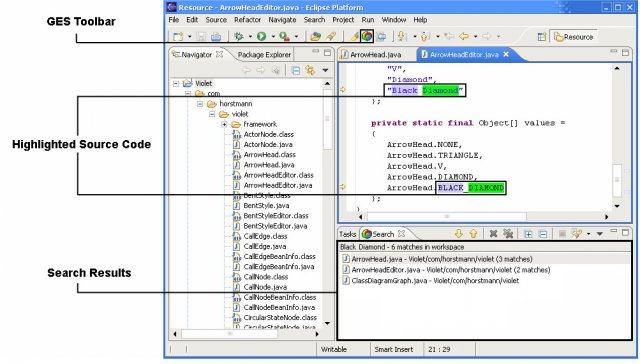The width and height of the screenshot is (640, 364).
Task: Close the ArrowHeadEditor.java editor tab
Action: pyautogui.click(x=506, y=54)
